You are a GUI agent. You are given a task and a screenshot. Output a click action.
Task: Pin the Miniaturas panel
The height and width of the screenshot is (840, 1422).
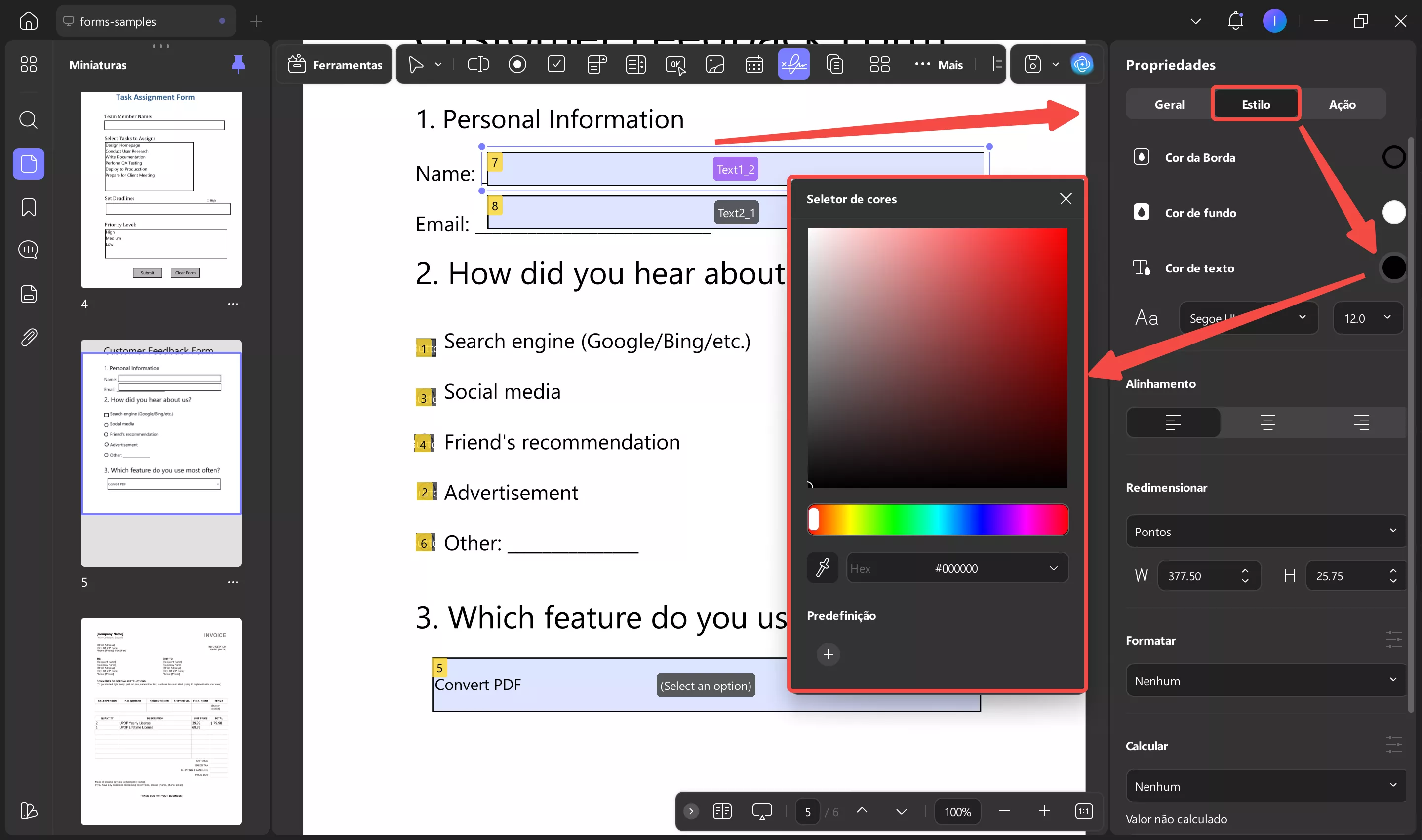click(x=238, y=64)
